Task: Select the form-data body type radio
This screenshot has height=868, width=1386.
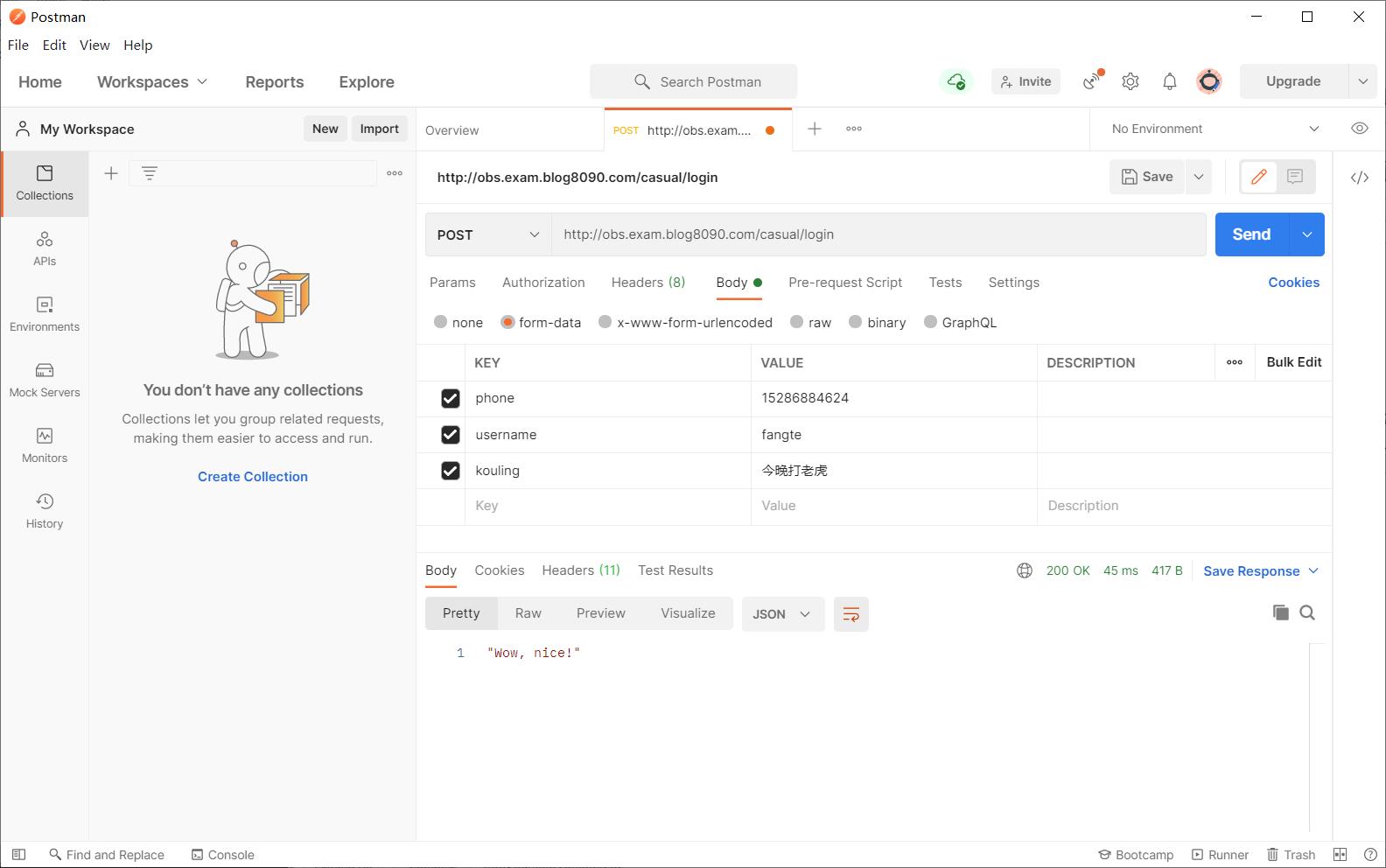Action: pyautogui.click(x=507, y=322)
